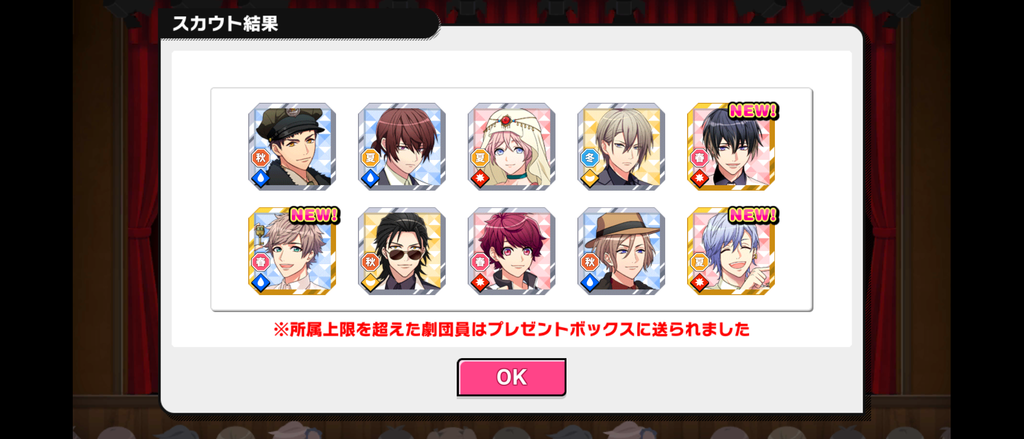Screen dimensions: 1024x439
Task: Select the dark-haired NEW spring card
Action: 731,146
